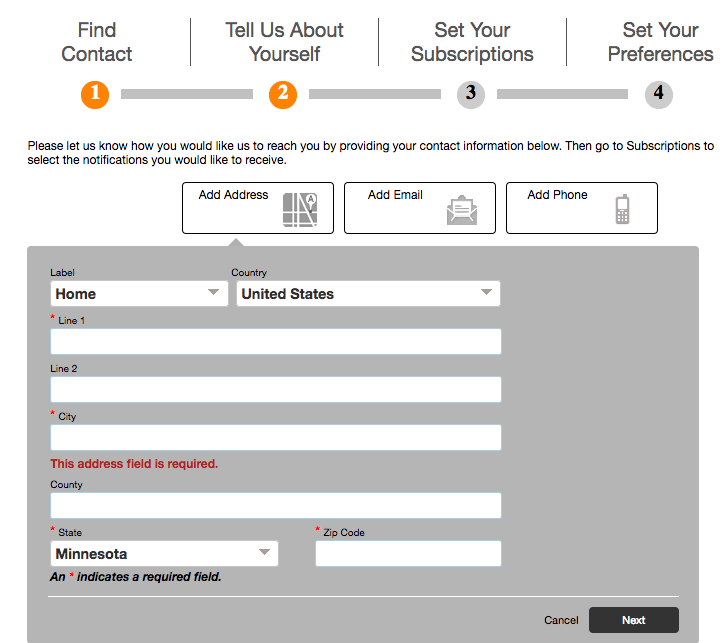Click step 2 circle in progress bar
Image resolution: width=728 pixels, height=643 pixels.
283,94
